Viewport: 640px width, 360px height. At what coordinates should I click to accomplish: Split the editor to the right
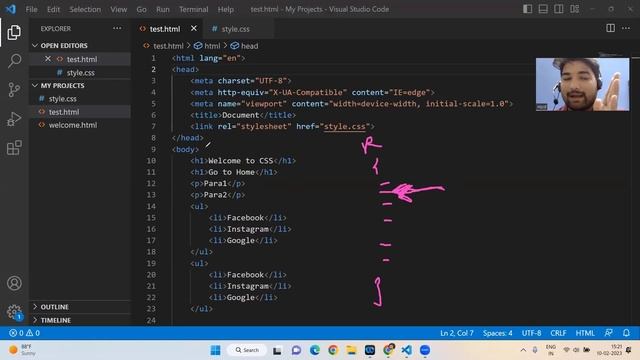610,28
